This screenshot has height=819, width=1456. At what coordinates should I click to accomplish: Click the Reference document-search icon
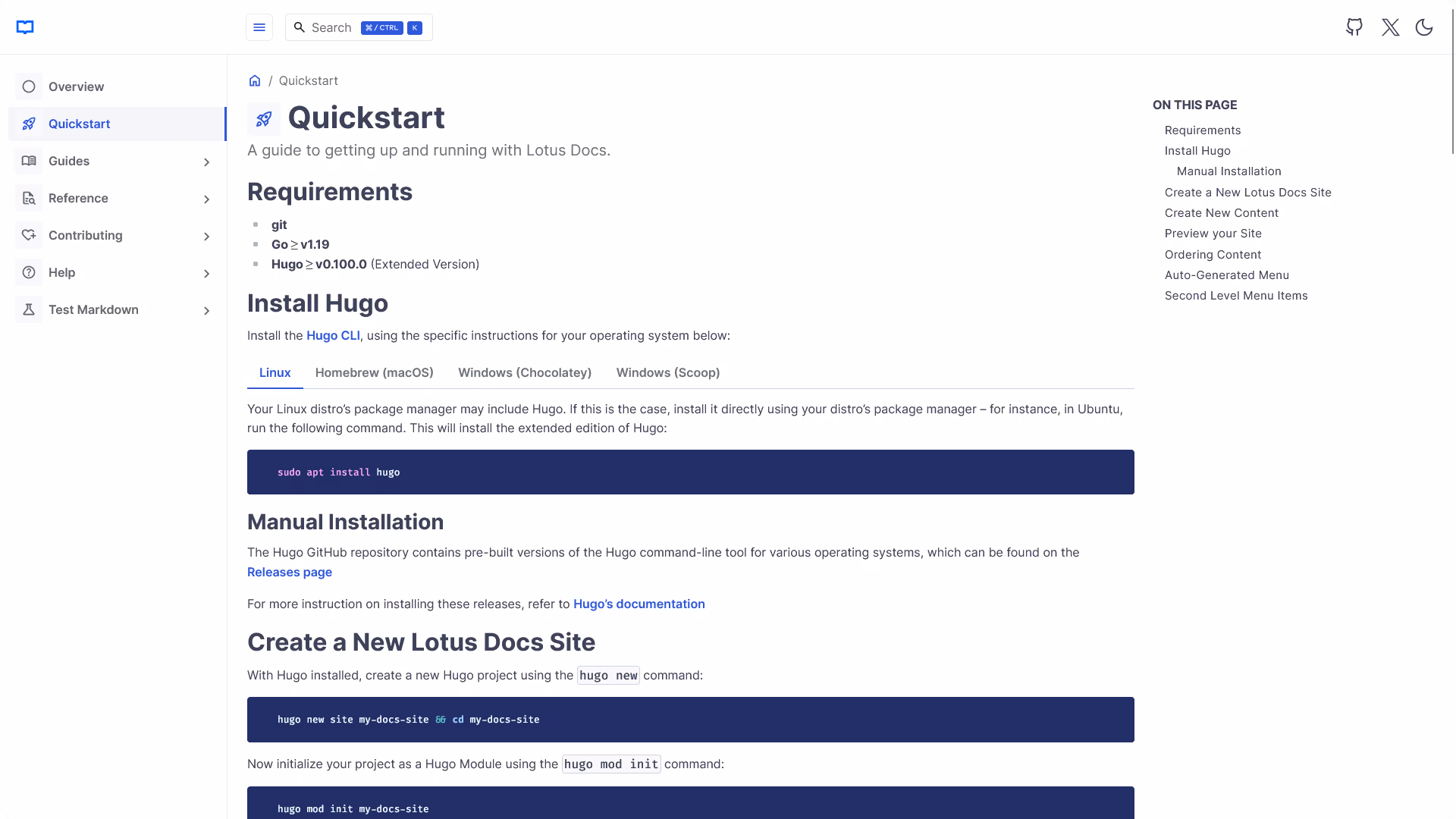pyautogui.click(x=29, y=198)
